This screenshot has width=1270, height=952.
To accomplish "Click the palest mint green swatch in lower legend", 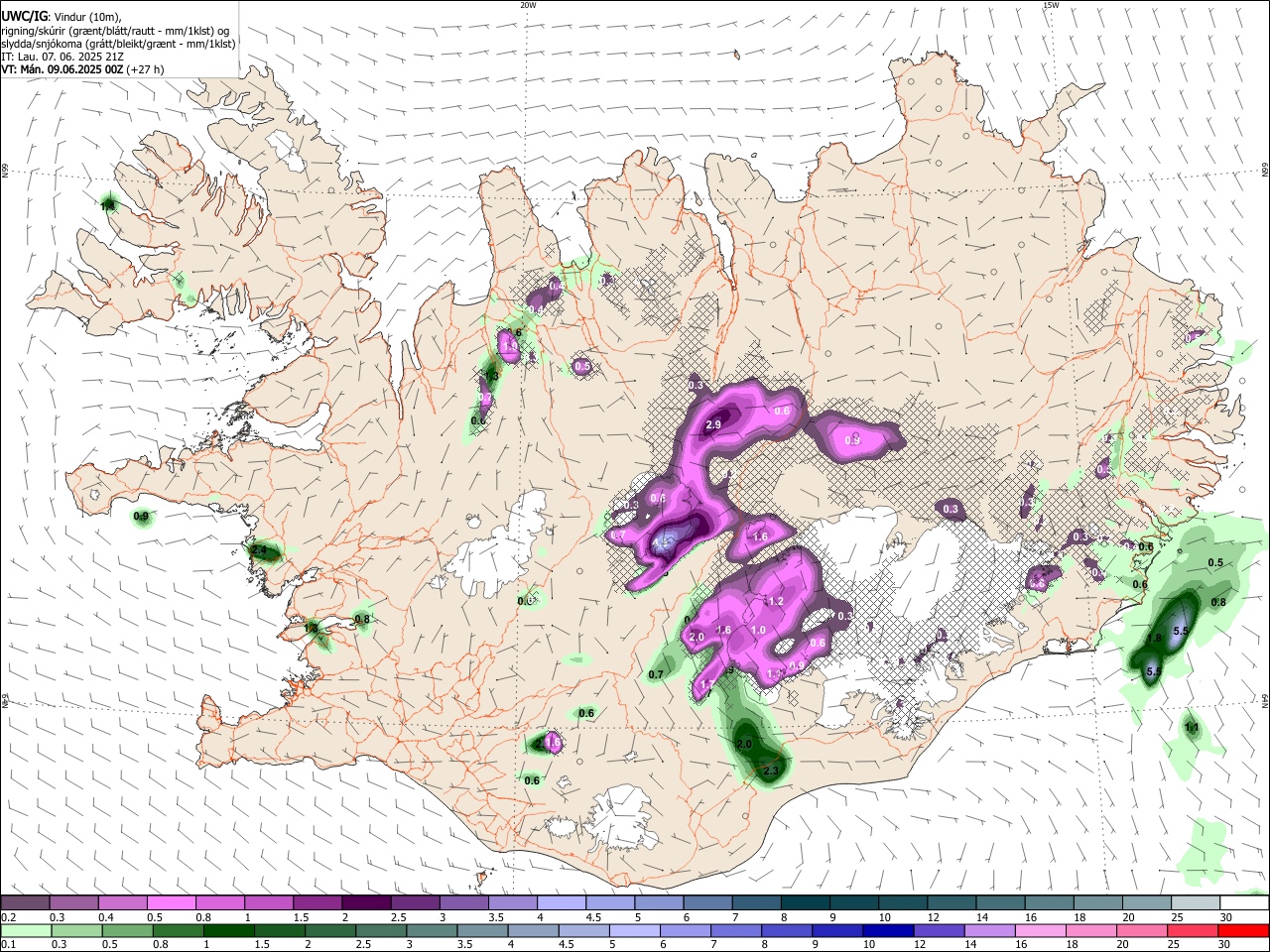I will tap(25, 930).
